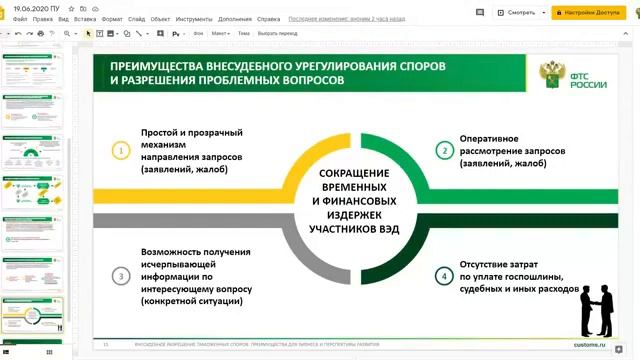Add a comment from the toolbar
Viewport: 640px width, 360px height.
[160, 33]
